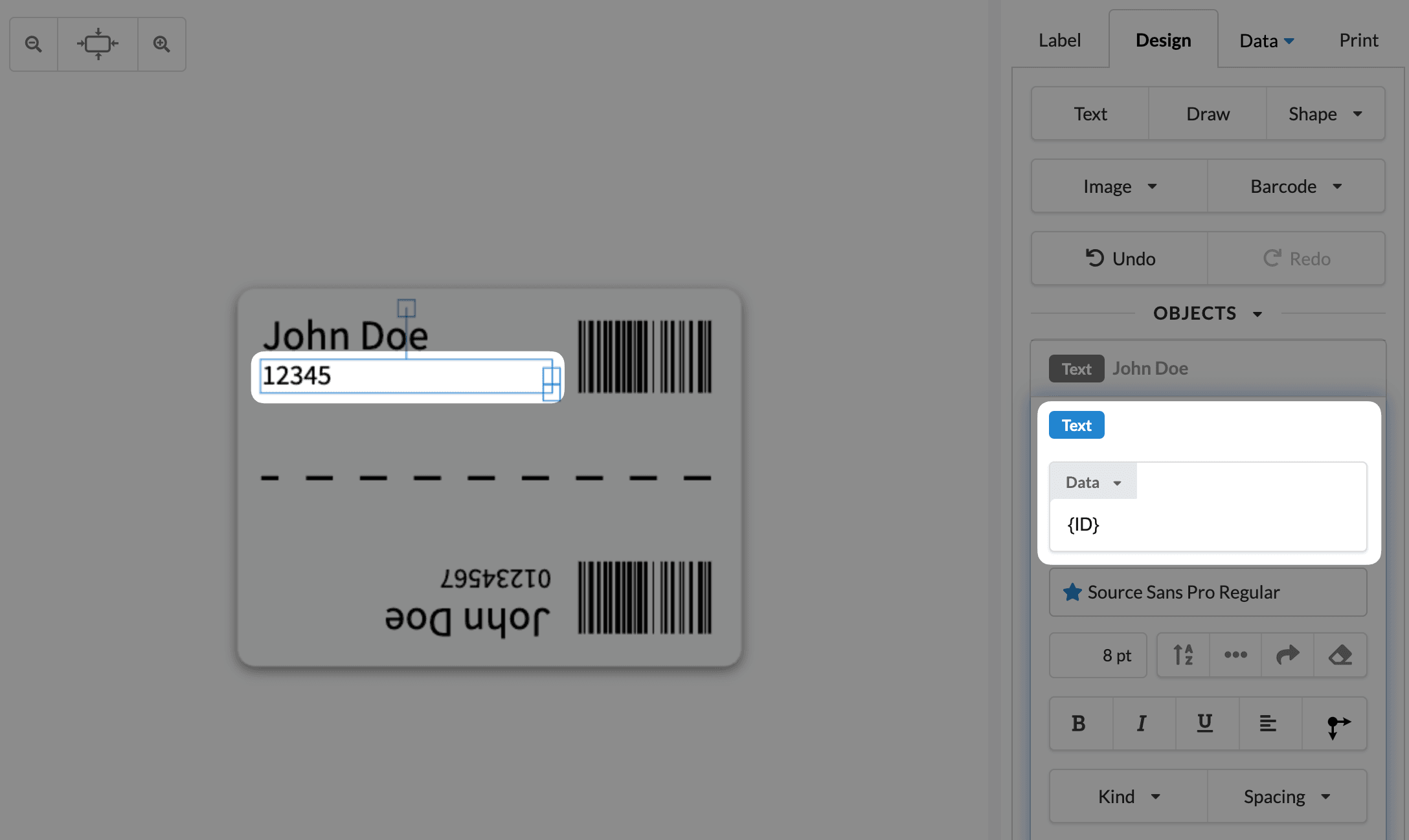The width and height of the screenshot is (1409, 840).
Task: Toggle bold text formatting
Action: point(1079,724)
